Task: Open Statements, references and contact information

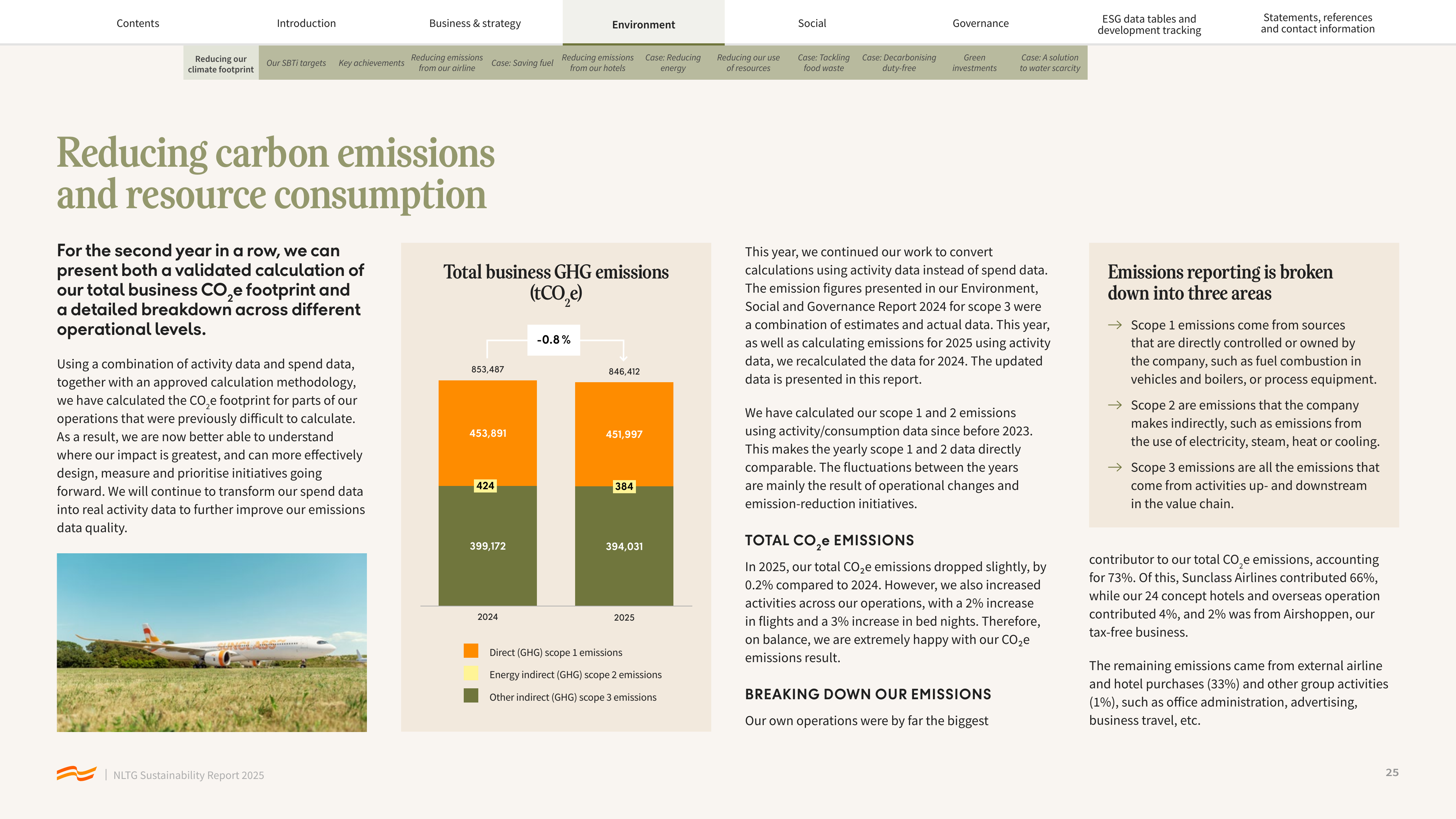Action: [x=1318, y=23]
